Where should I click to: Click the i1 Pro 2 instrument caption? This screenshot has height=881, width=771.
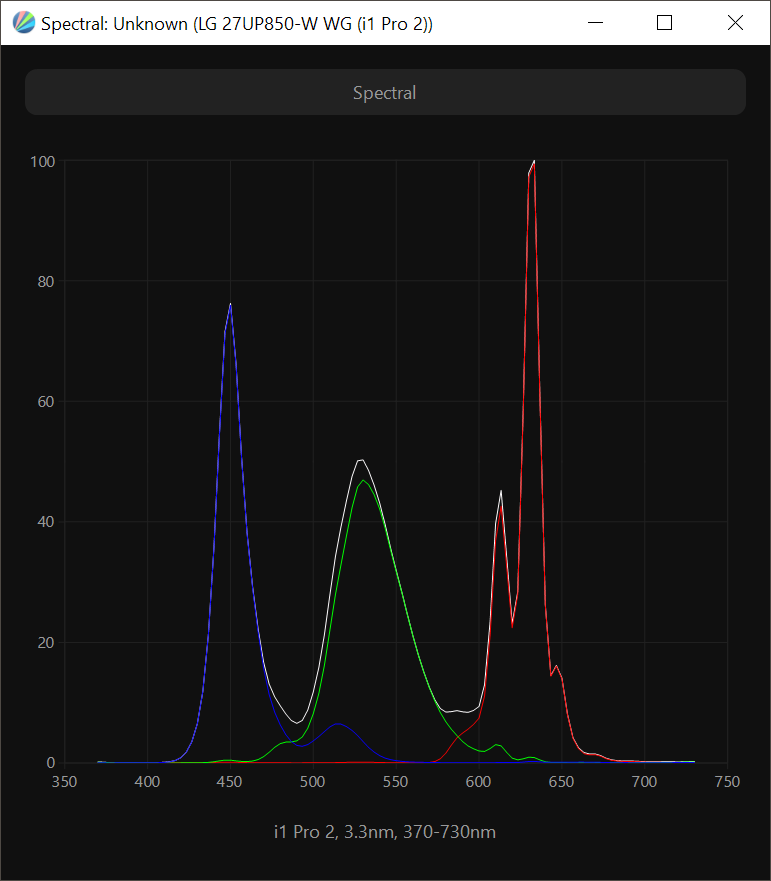(385, 832)
